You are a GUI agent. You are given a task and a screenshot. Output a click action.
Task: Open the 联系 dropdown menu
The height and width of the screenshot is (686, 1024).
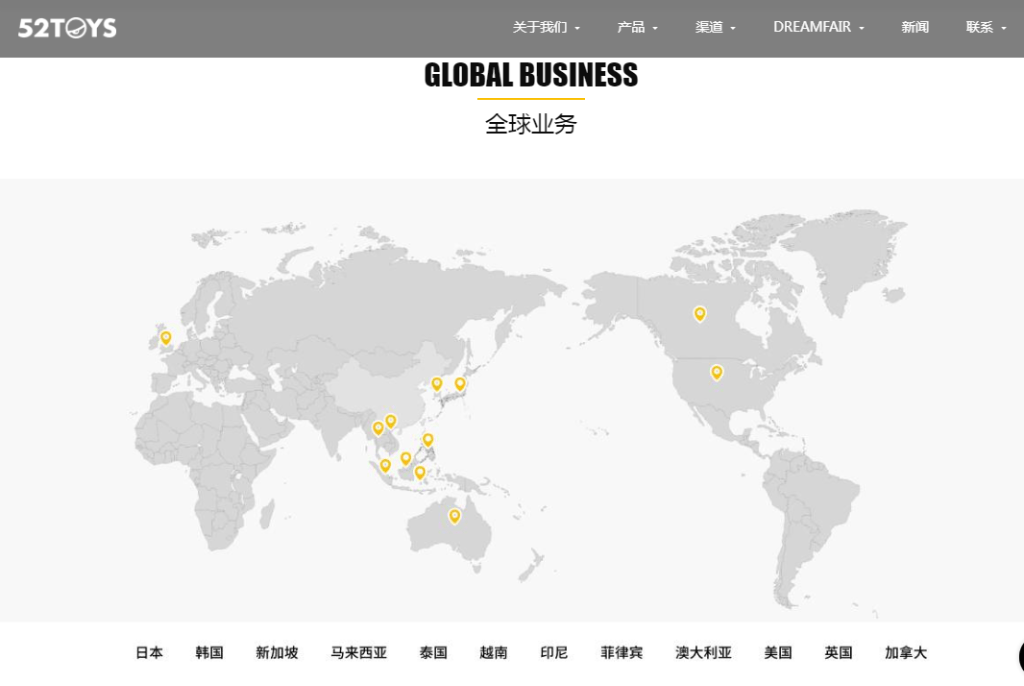(985, 27)
